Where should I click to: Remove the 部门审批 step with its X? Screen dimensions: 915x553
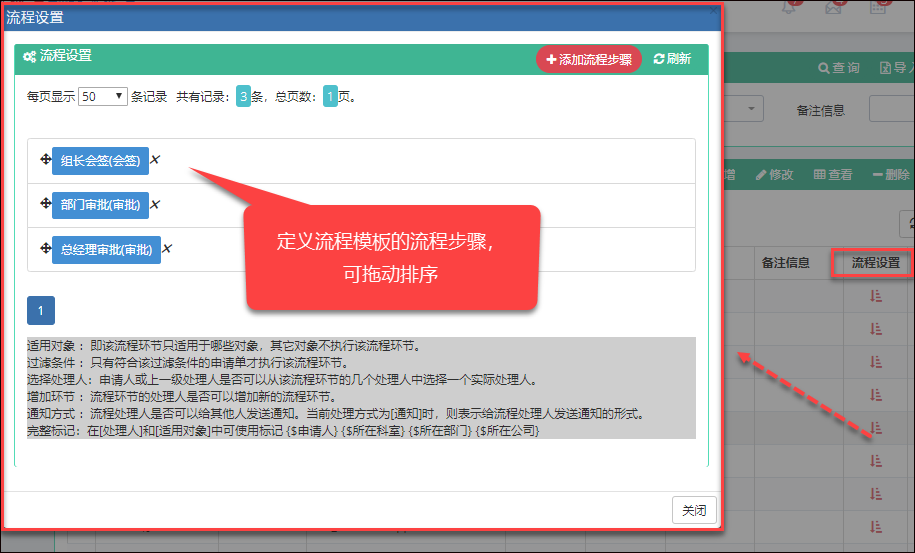pyautogui.click(x=155, y=204)
